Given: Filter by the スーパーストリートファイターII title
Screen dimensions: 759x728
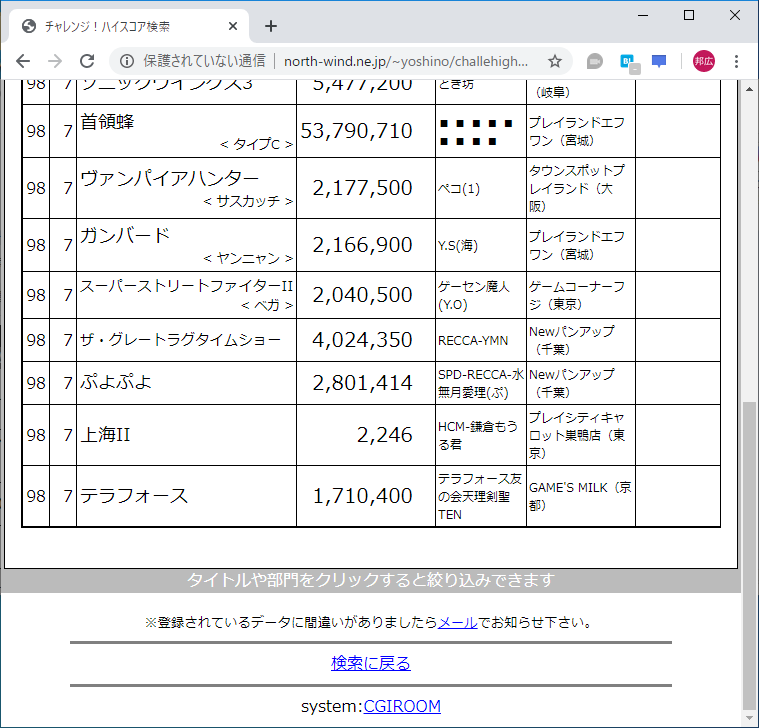Looking at the screenshot, I should 186,286.
